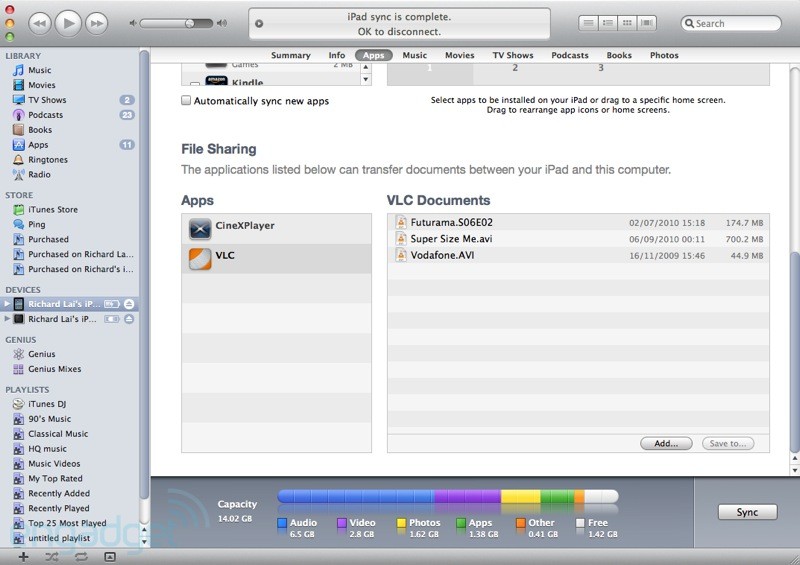Switch to the Music tab
This screenshot has height=565, width=800.
coord(415,55)
